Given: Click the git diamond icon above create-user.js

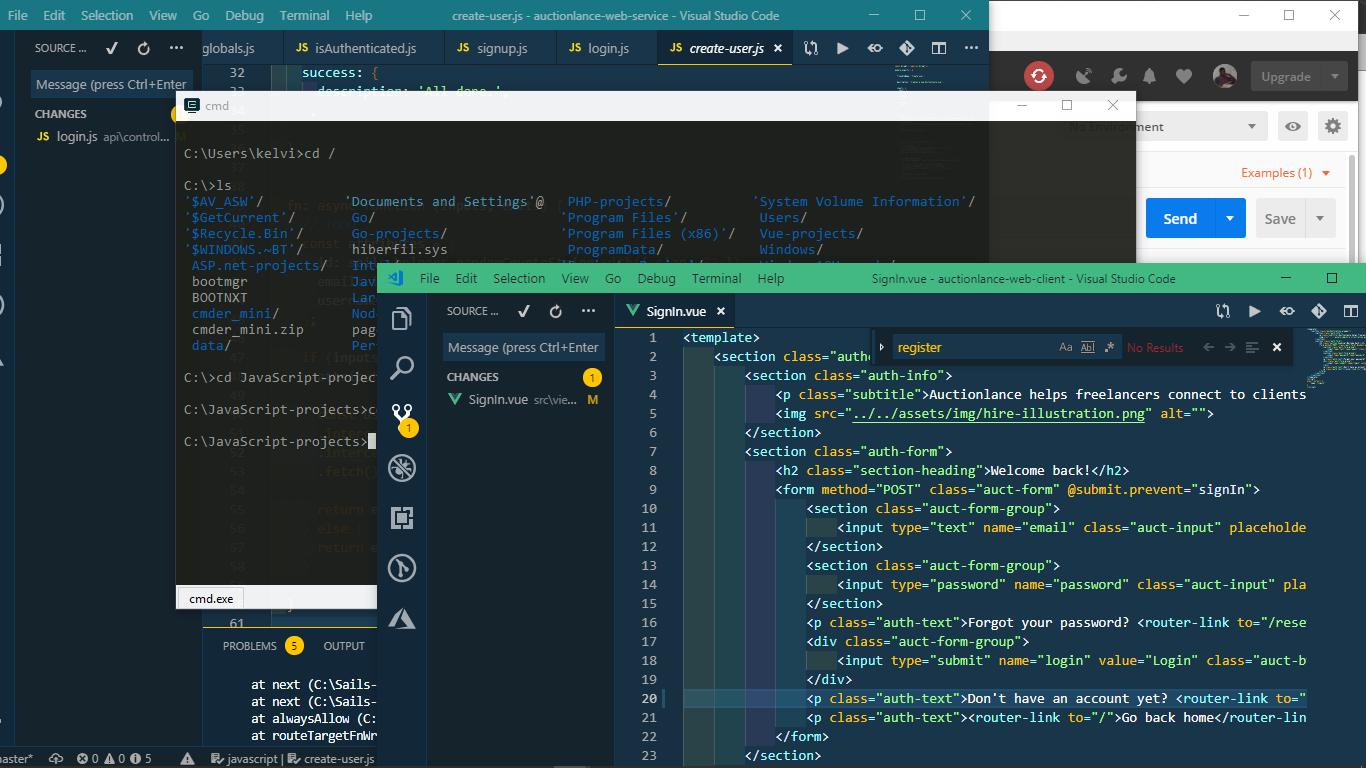Looking at the screenshot, I should click(x=907, y=48).
